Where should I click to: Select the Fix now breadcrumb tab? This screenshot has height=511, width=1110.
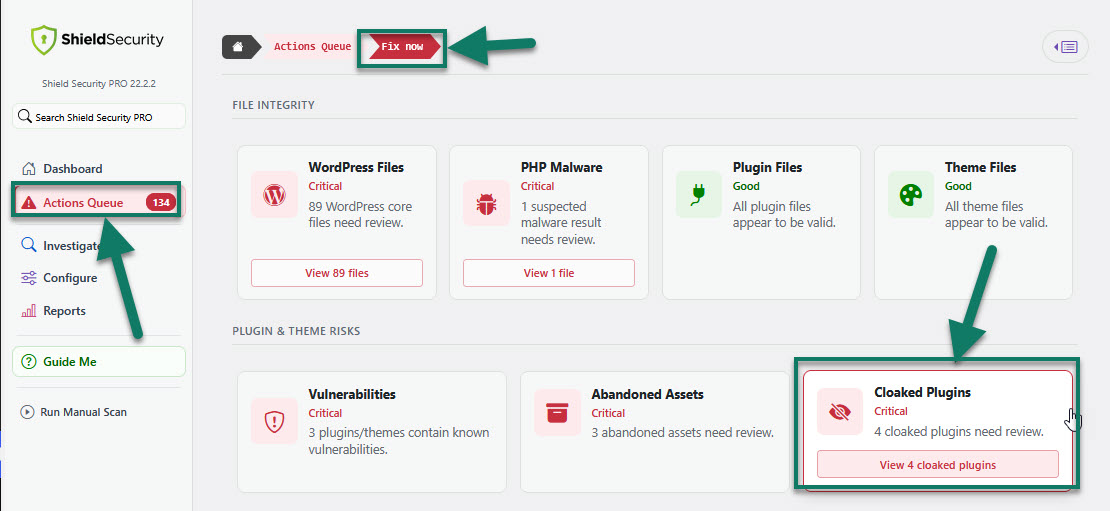(x=404, y=47)
